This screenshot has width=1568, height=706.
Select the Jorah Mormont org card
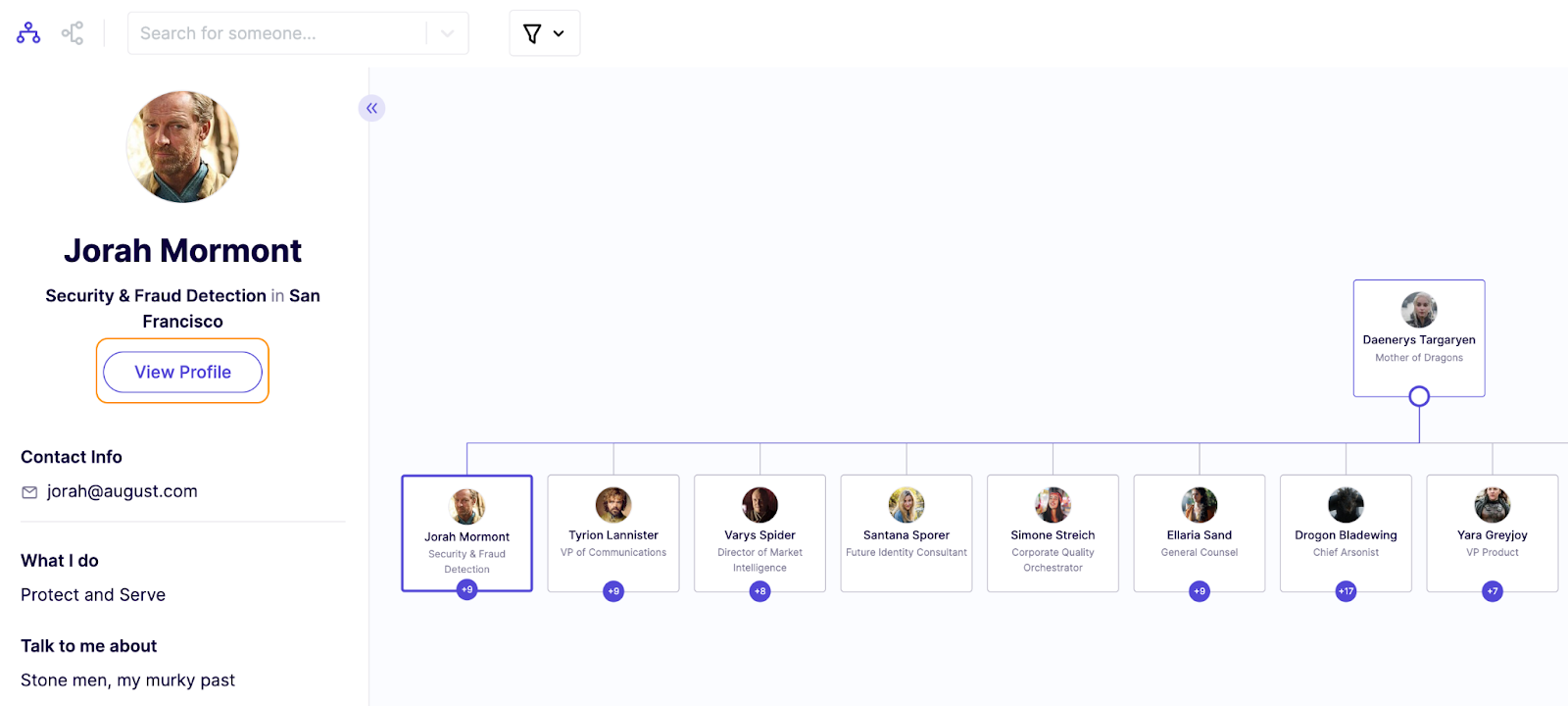point(467,533)
